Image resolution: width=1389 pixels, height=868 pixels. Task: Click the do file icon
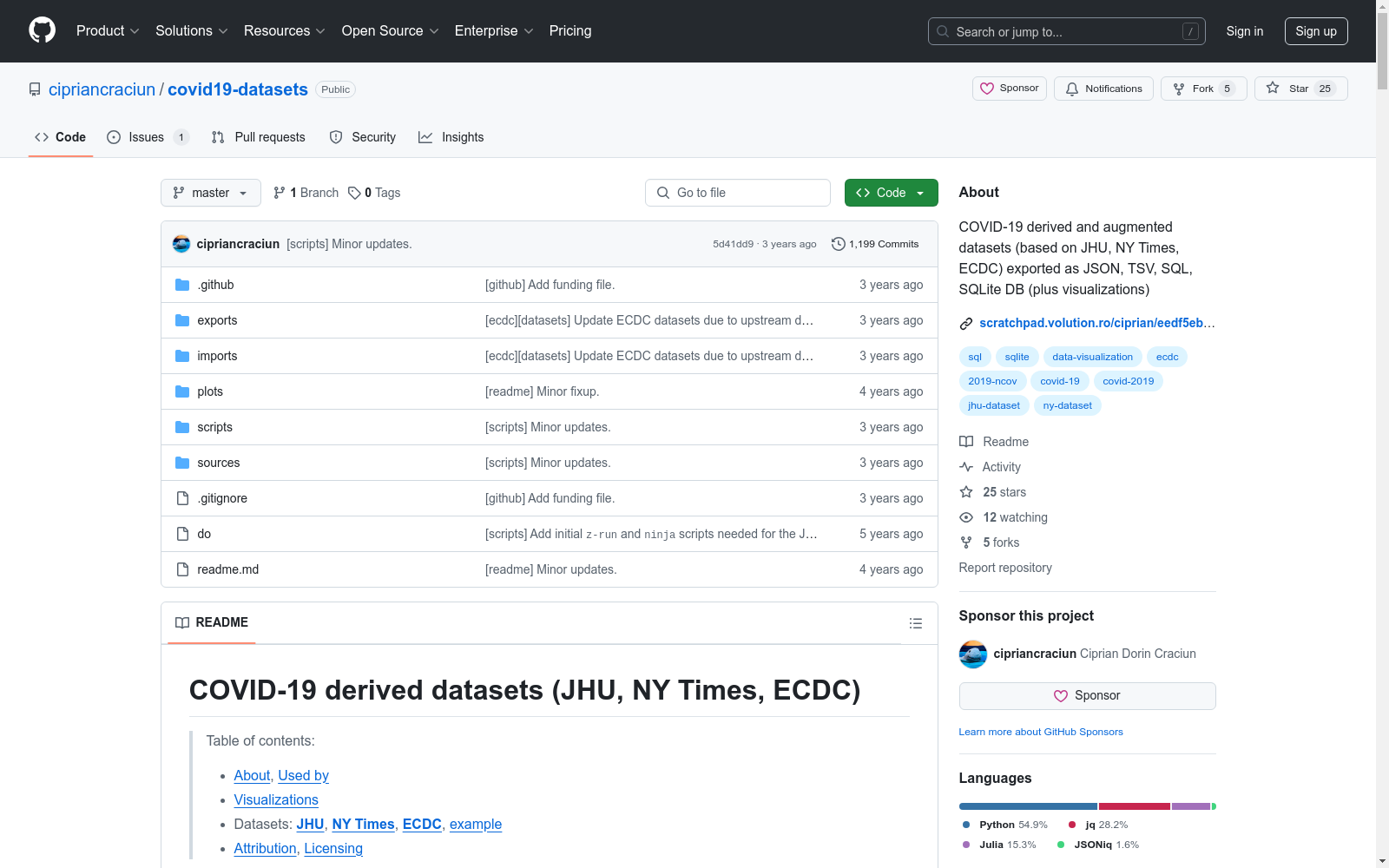[182, 534]
